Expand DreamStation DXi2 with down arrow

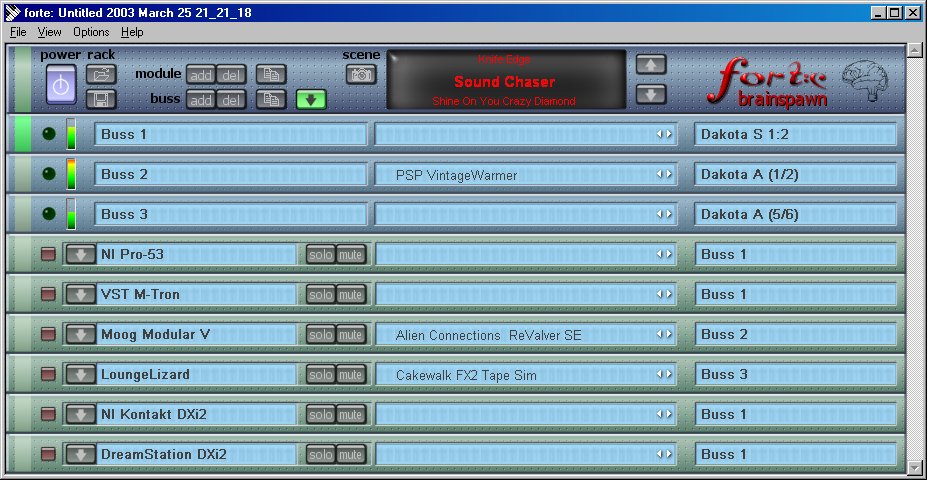click(x=81, y=455)
